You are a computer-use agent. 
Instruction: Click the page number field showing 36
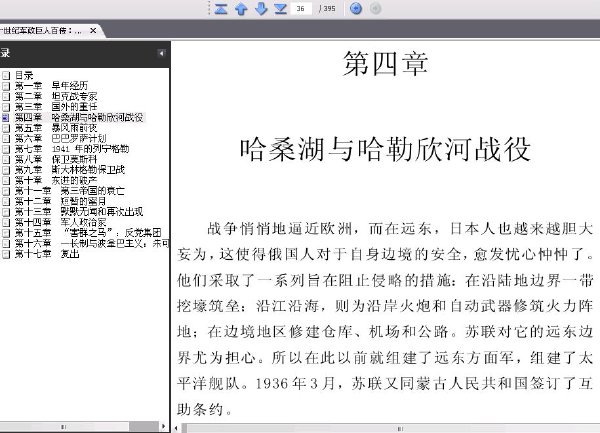pyautogui.click(x=301, y=8)
